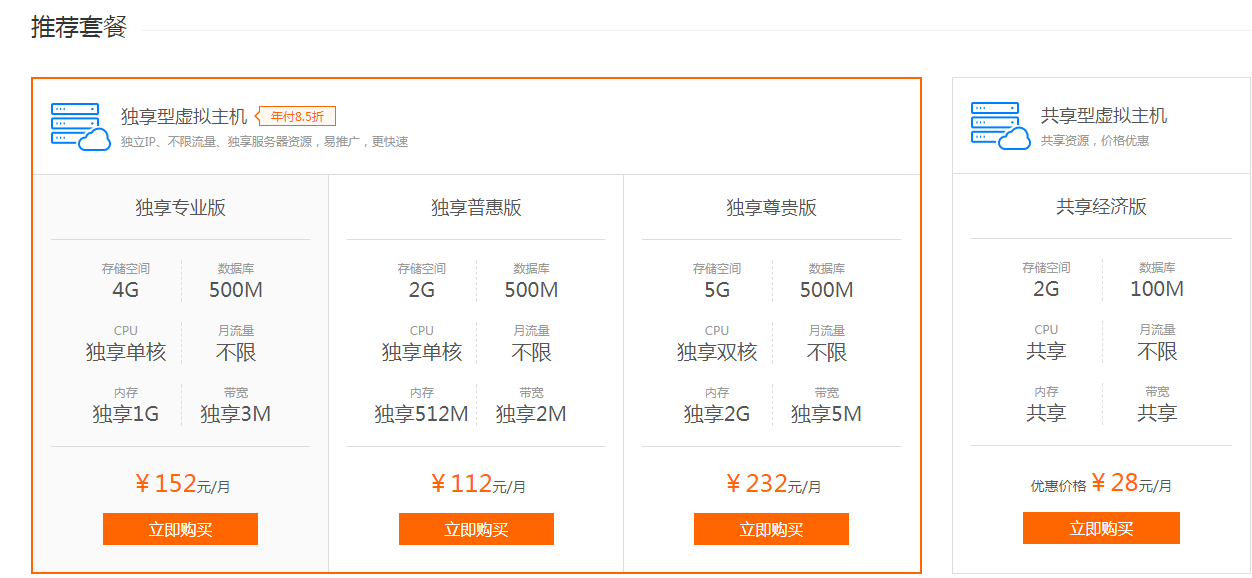Click the 独享型虚拟主机 server cloud icon
This screenshot has width=1252, height=578.
click(x=80, y=126)
